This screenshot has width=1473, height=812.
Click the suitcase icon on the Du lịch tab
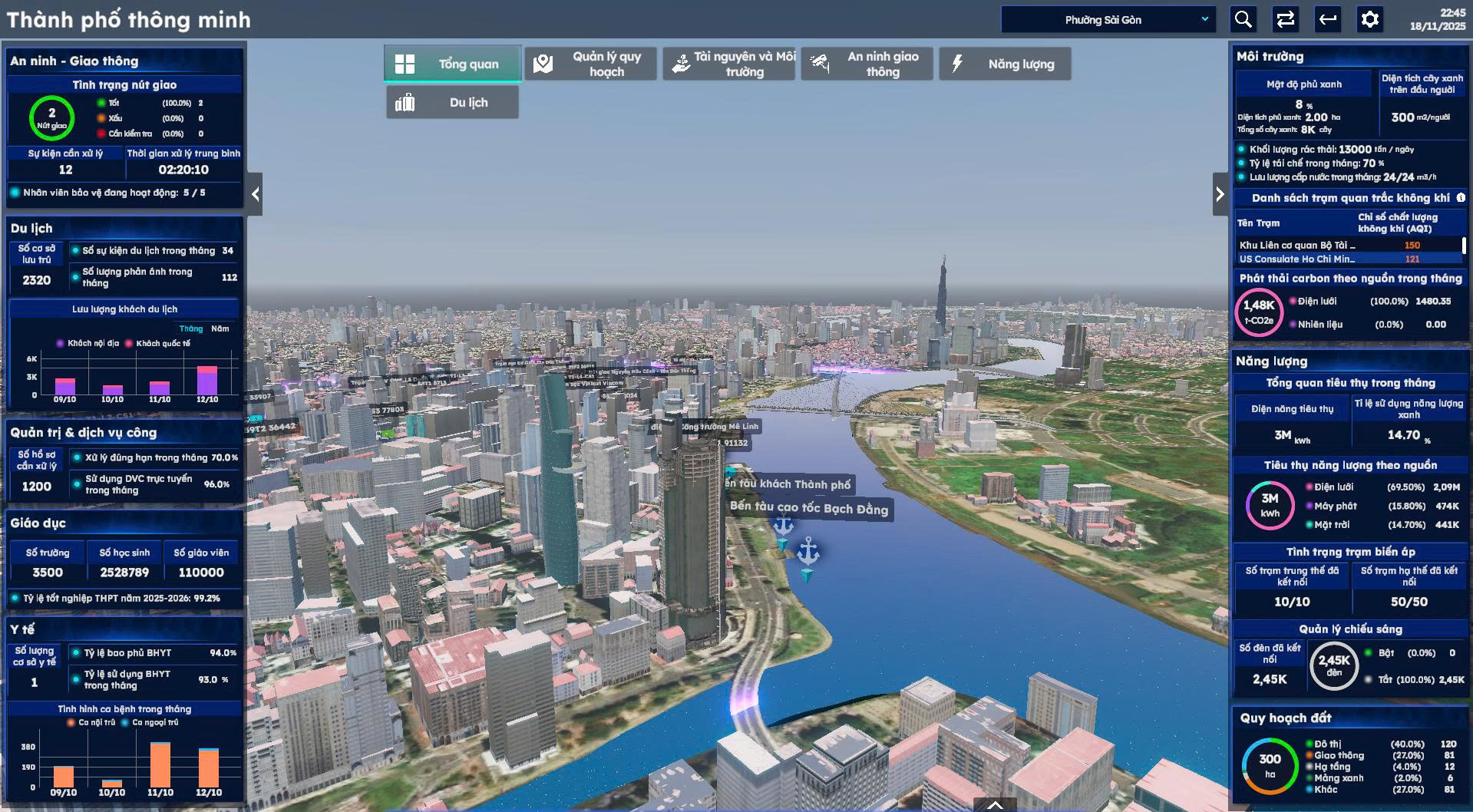tap(407, 101)
